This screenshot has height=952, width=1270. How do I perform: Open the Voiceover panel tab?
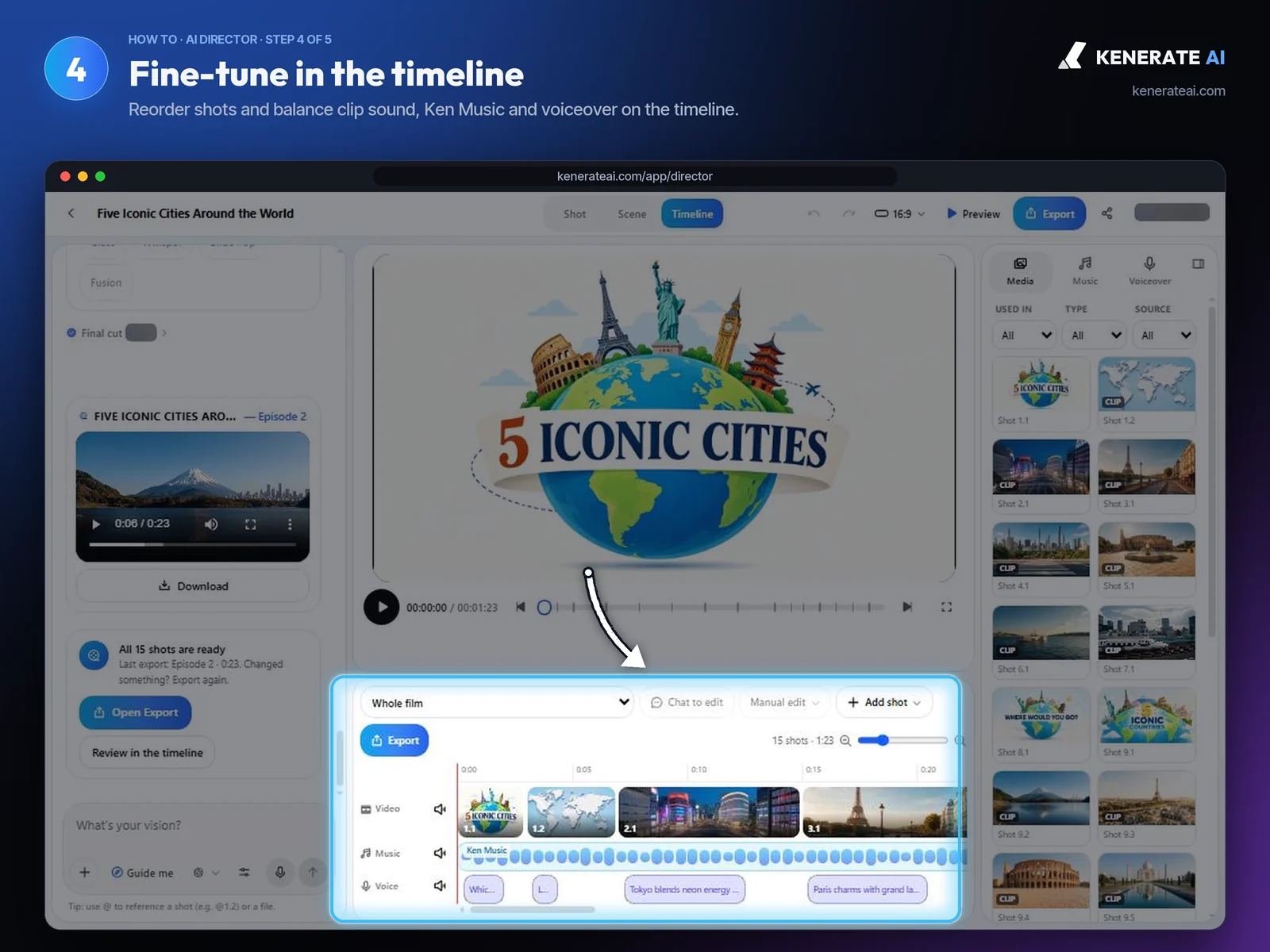pyautogui.click(x=1149, y=271)
